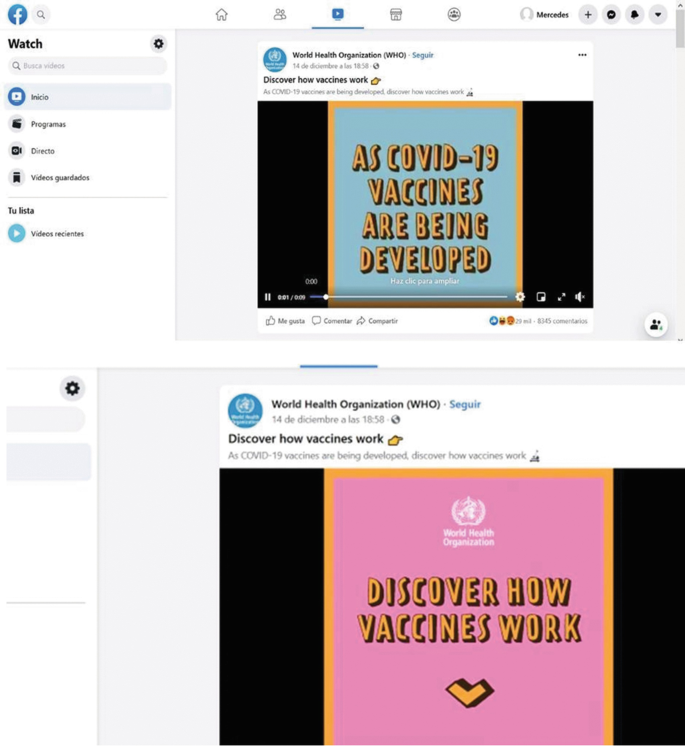Open the notifications bell
685x746 pixels.
tap(635, 15)
